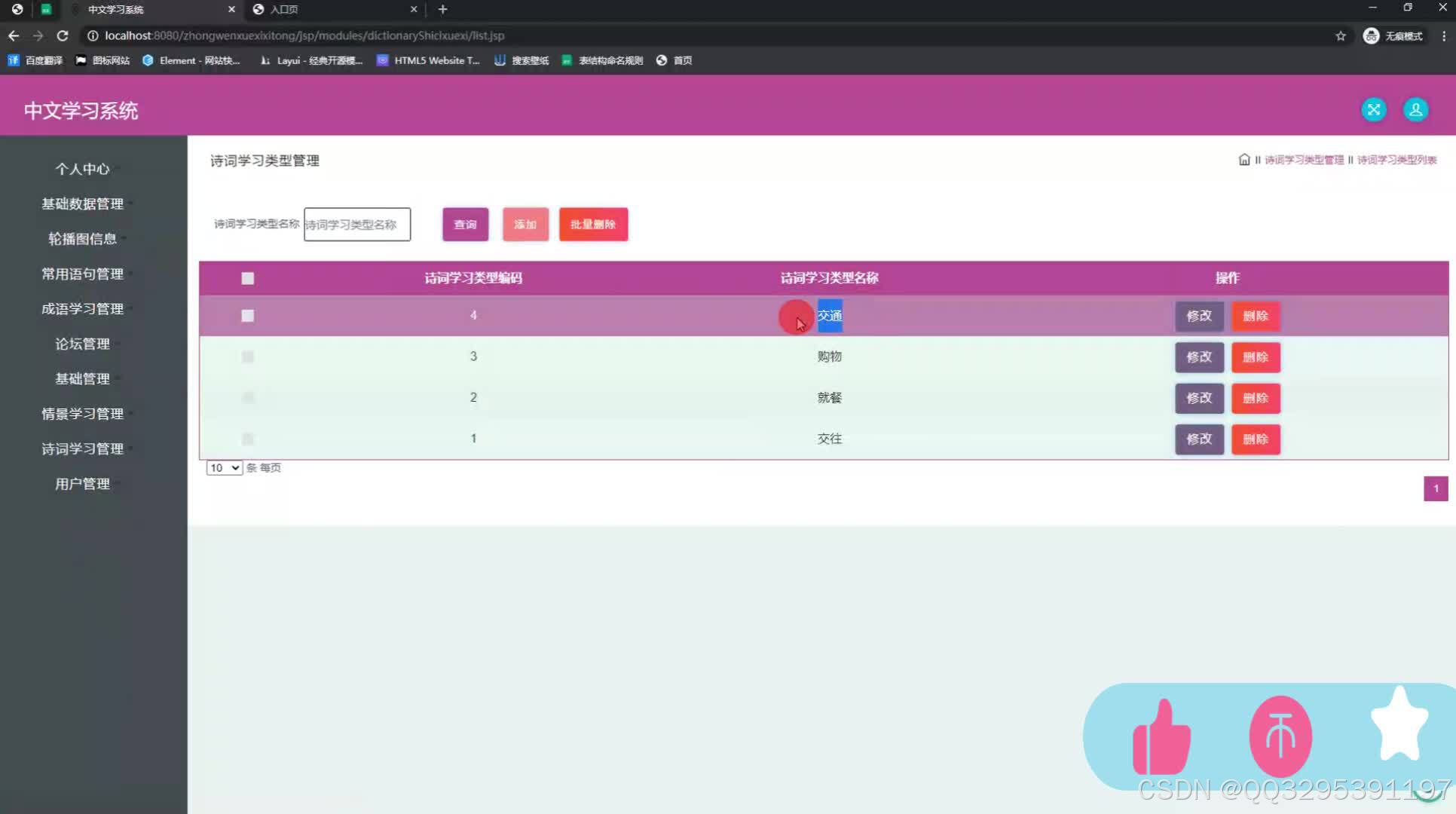Open a new browser tab

click(x=442, y=9)
